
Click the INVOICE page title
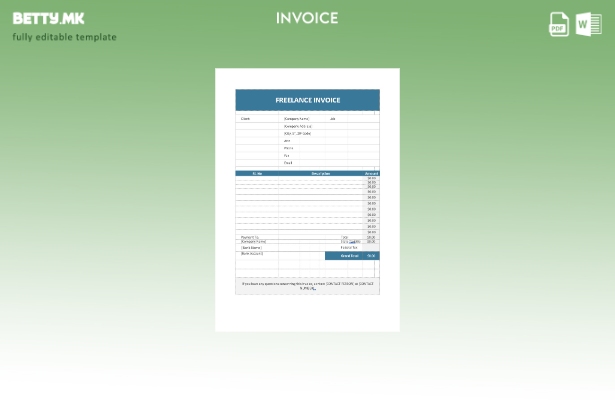point(307,18)
